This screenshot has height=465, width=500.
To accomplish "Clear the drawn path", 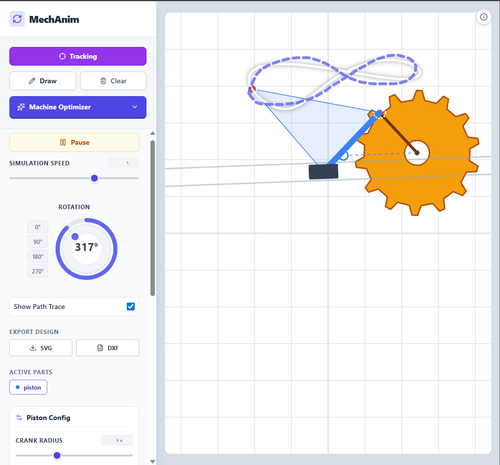I will tap(113, 81).
